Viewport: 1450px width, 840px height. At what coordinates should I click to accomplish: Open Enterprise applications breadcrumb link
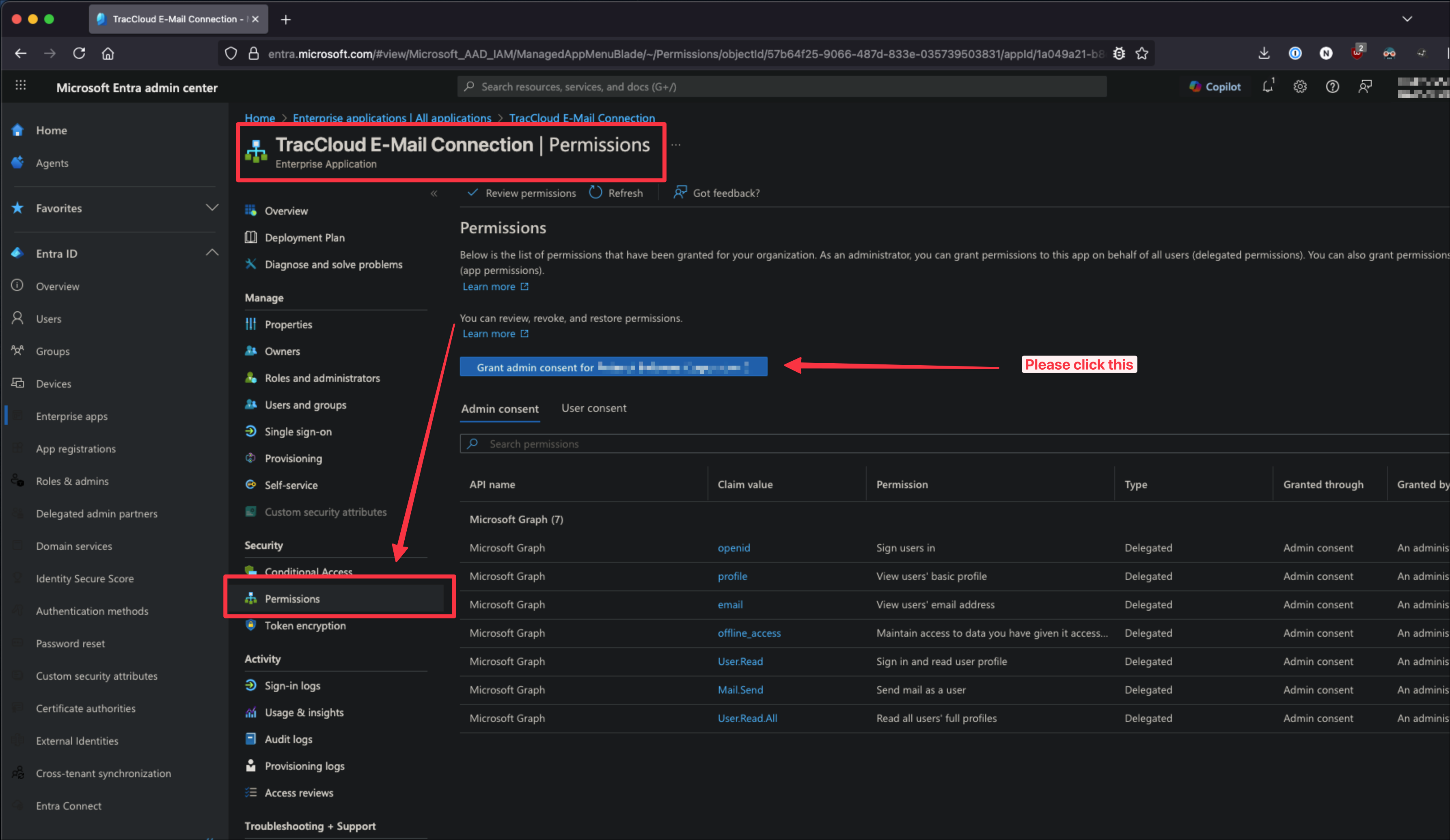[392, 118]
